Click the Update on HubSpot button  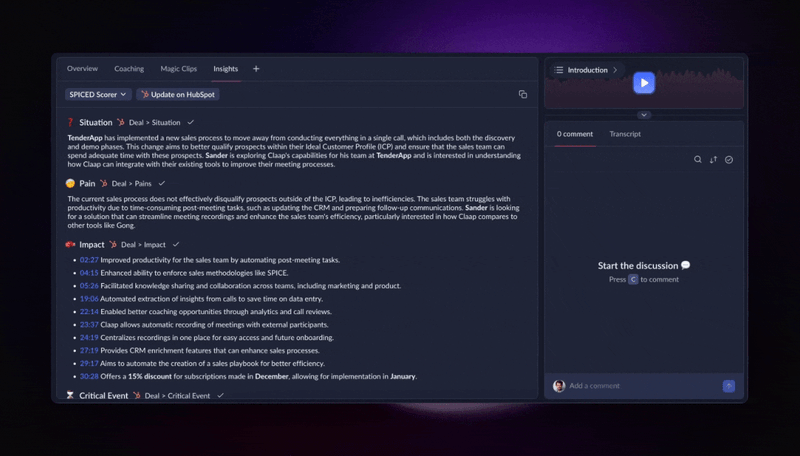pos(178,94)
